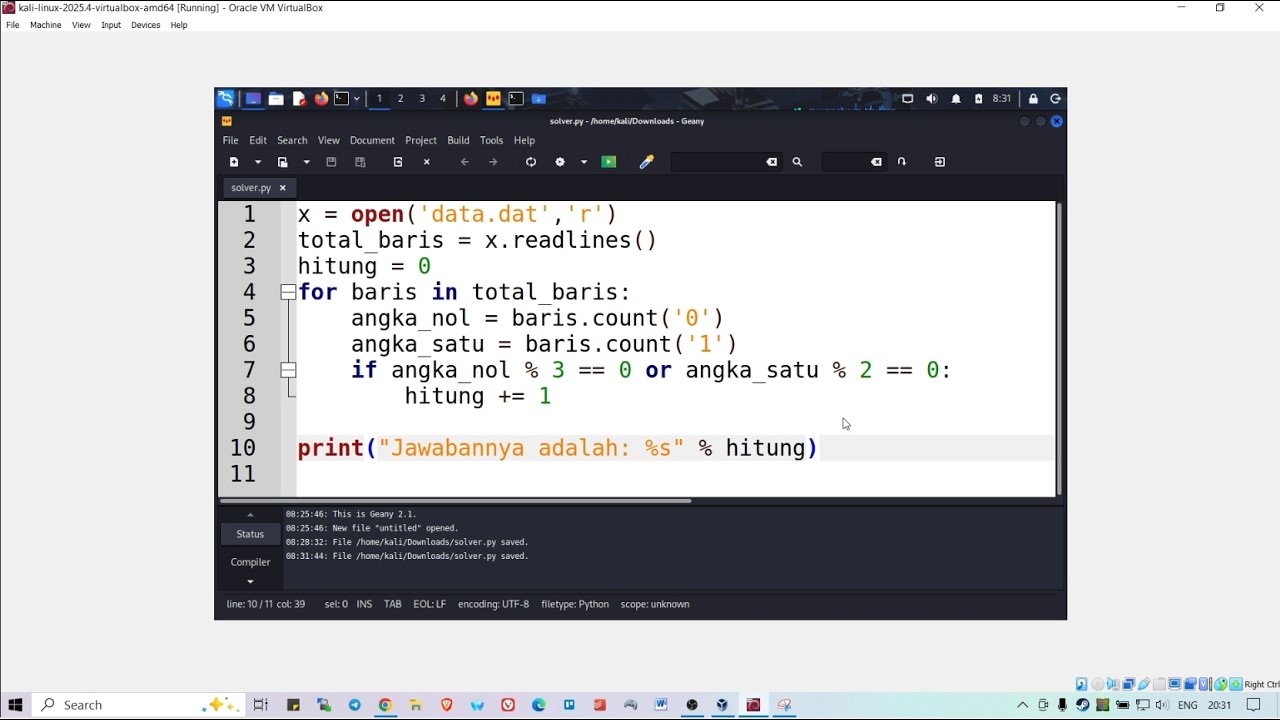Run the script with green execute button
Viewport: 1280px width, 720px height.
[609, 162]
